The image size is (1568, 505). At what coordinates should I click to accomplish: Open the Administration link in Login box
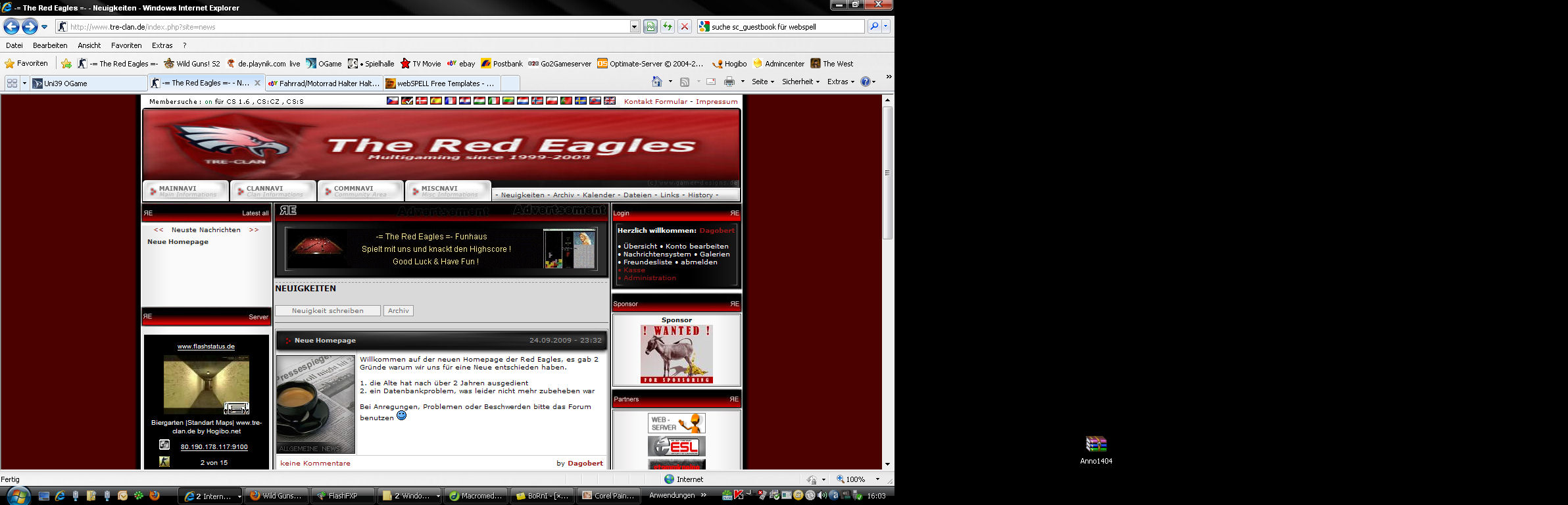[x=649, y=277]
